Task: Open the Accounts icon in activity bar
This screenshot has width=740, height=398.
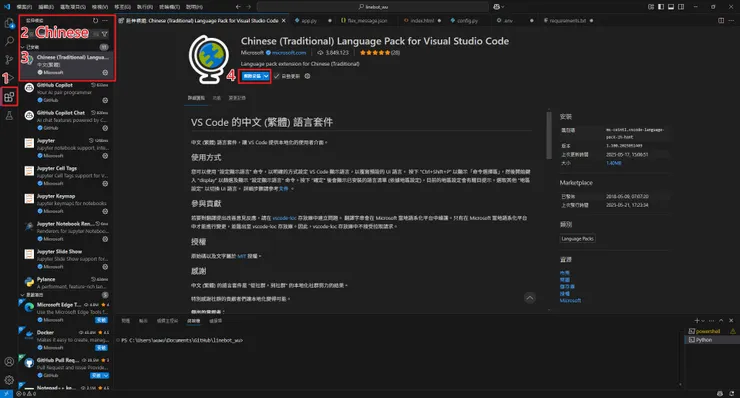Action: point(9,362)
